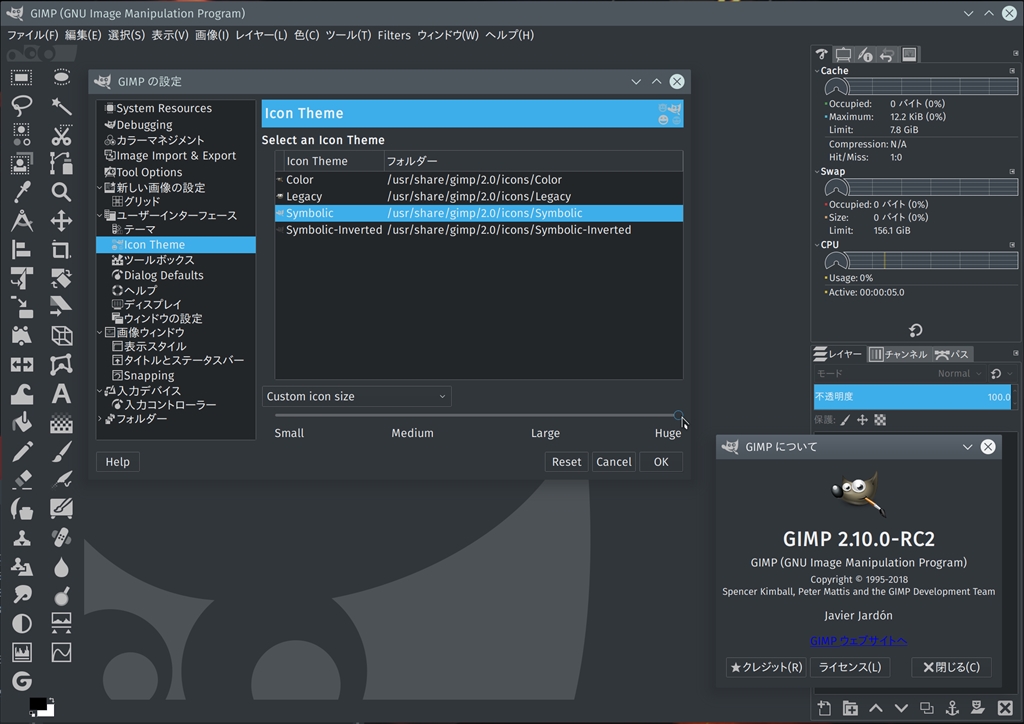
Task: Select the Clone stamp tool
Action: (x=21, y=537)
